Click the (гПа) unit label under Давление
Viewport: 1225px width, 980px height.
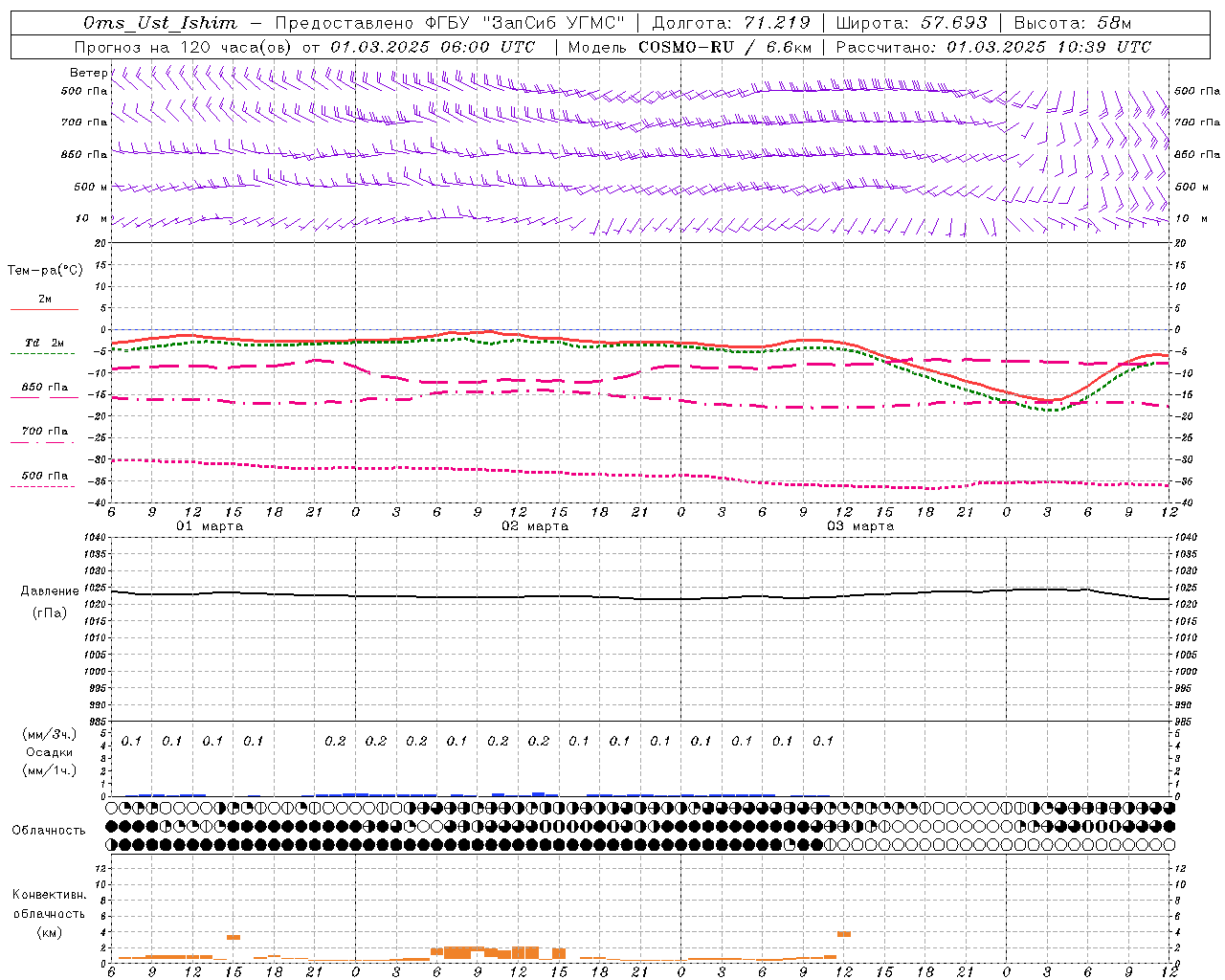point(50,612)
